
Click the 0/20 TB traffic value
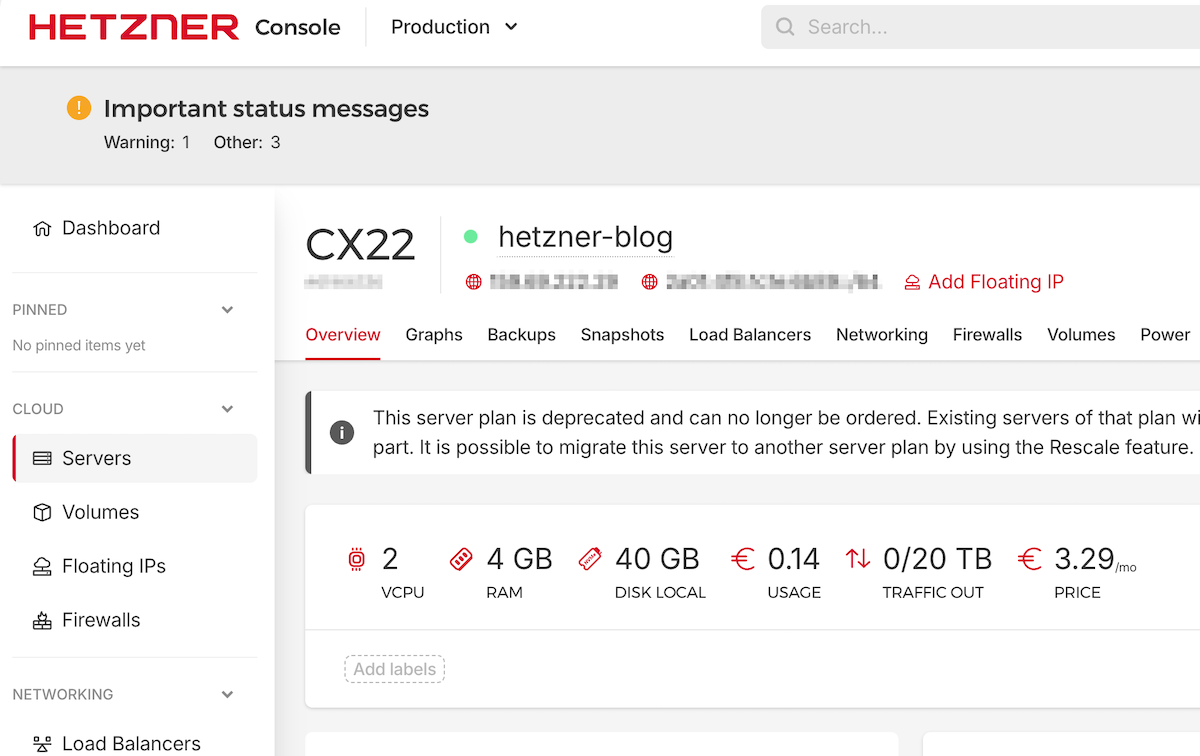pyautogui.click(x=937, y=559)
